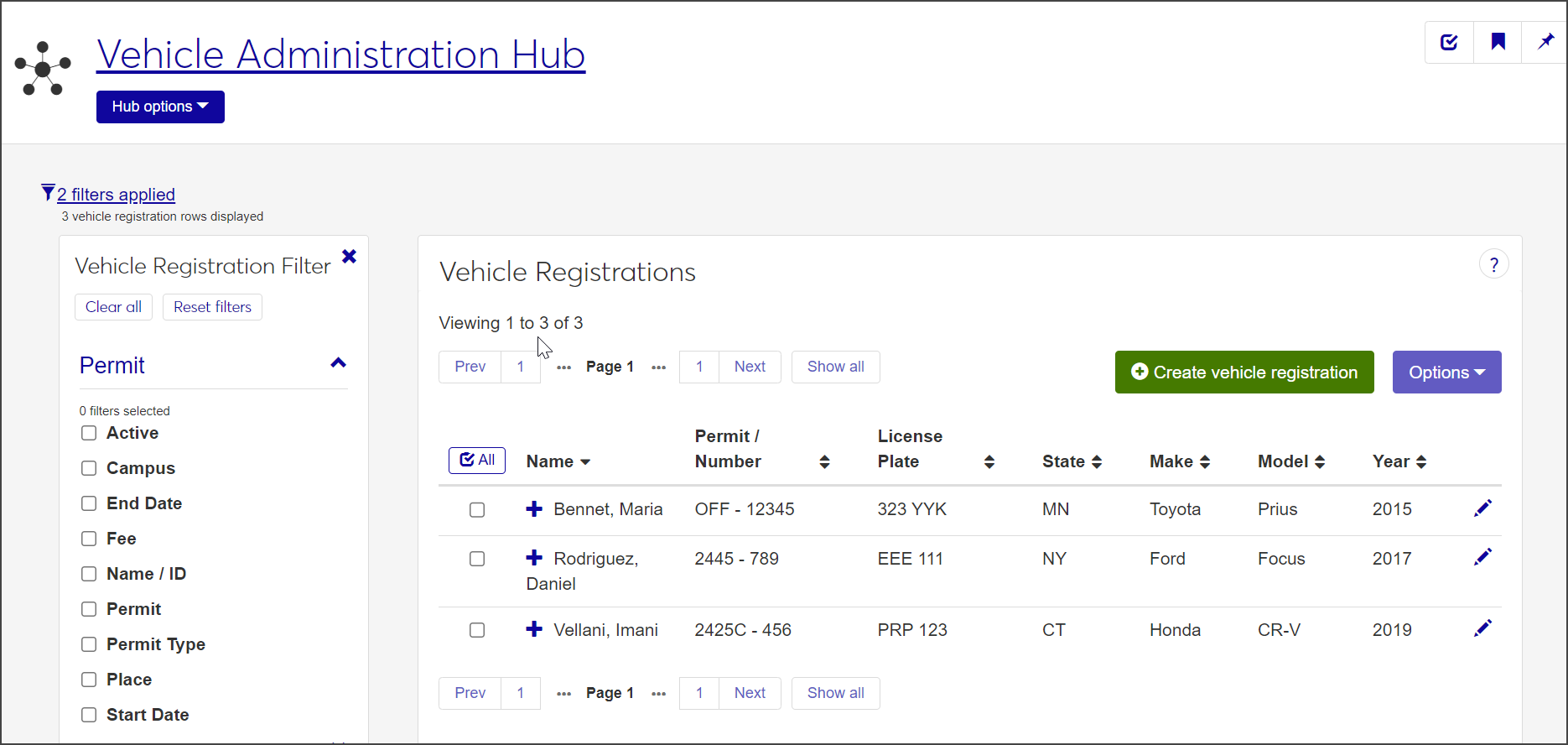Enable the Active permit filter checkbox
The width and height of the screenshot is (1568, 745).
click(89, 433)
